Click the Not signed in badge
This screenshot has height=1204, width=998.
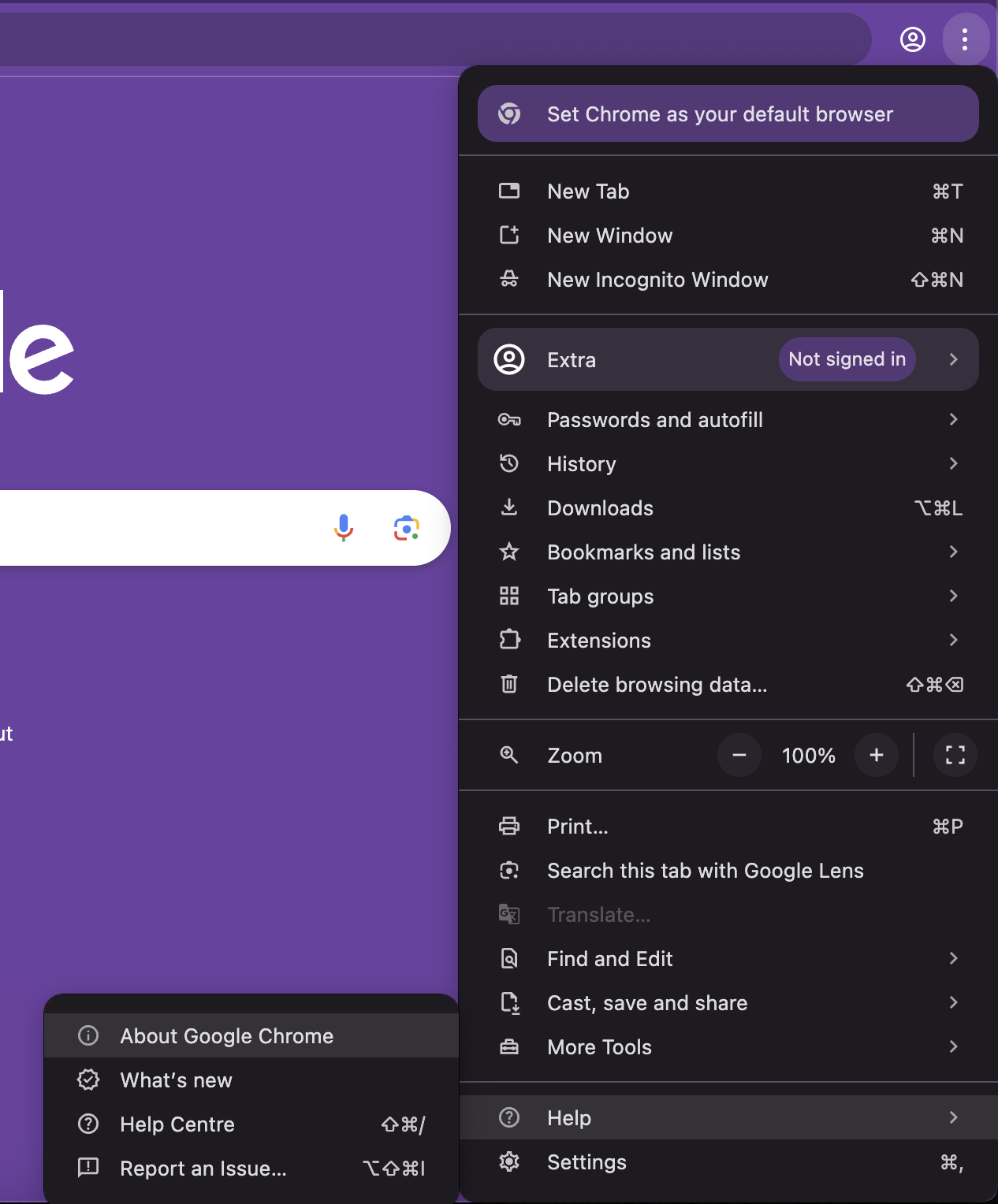point(847,359)
